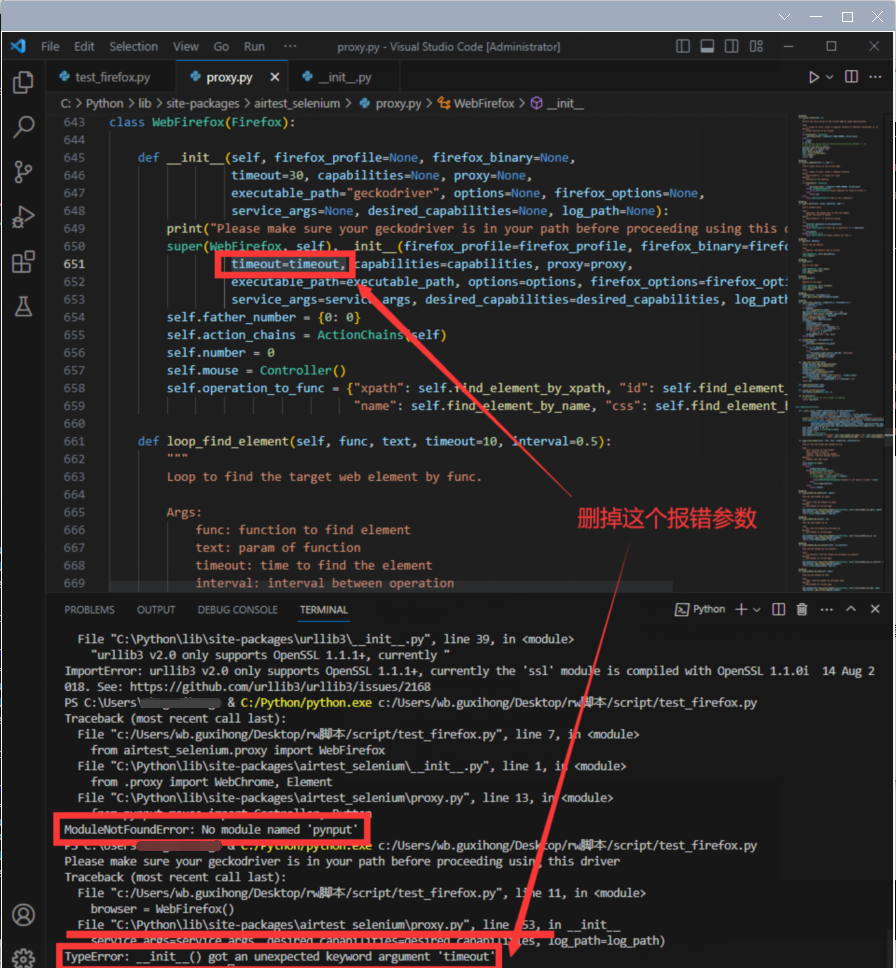The width and height of the screenshot is (896, 968).
Task: Open the editor More Actions menu
Action: click(876, 77)
